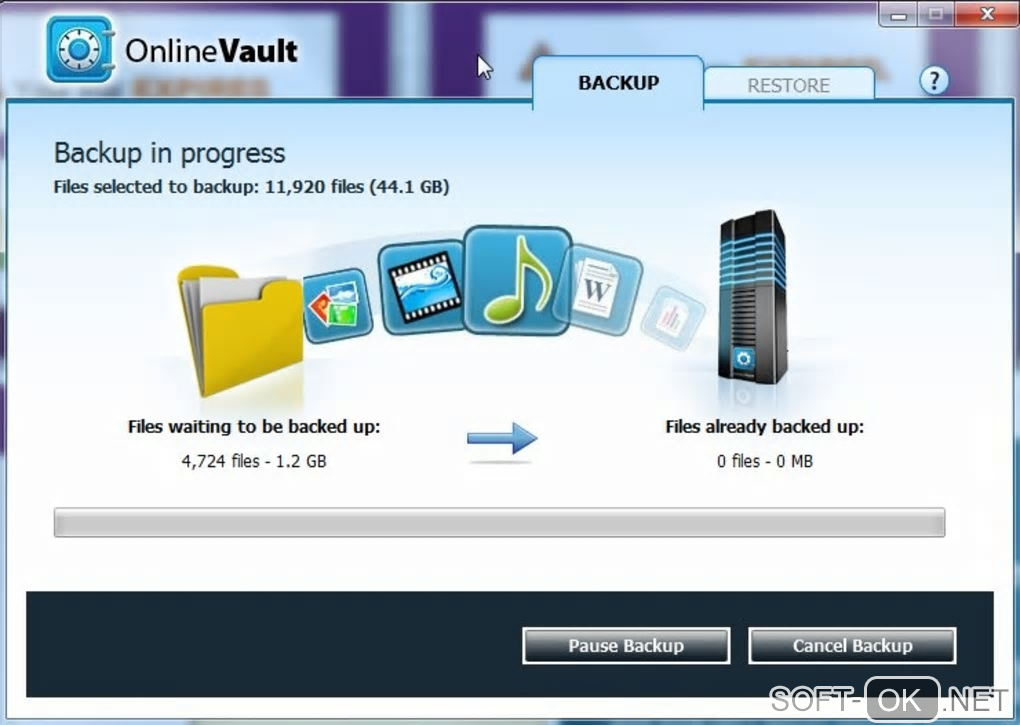Click the green music note tile

517,280
